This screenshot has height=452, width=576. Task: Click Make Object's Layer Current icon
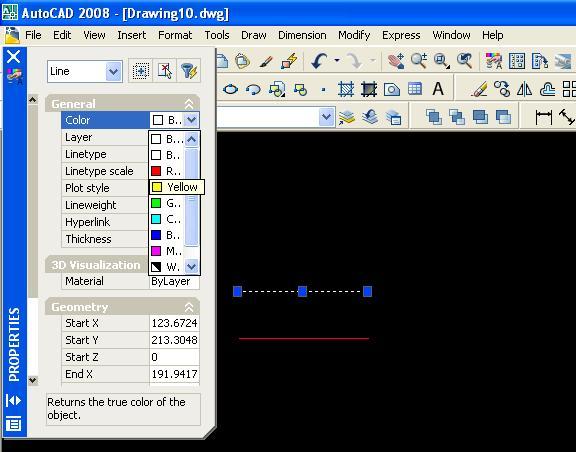(347, 117)
